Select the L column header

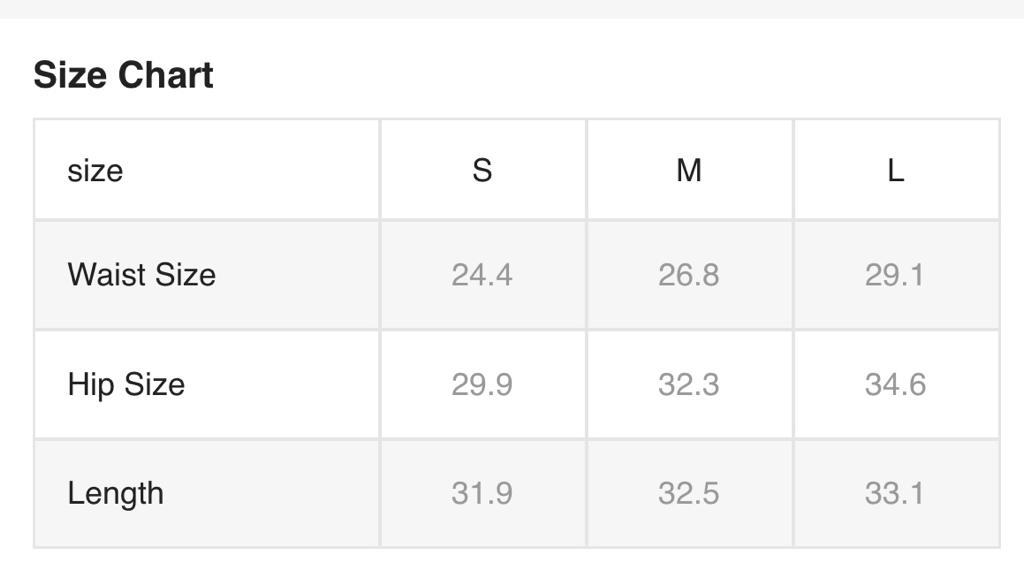[x=895, y=170]
